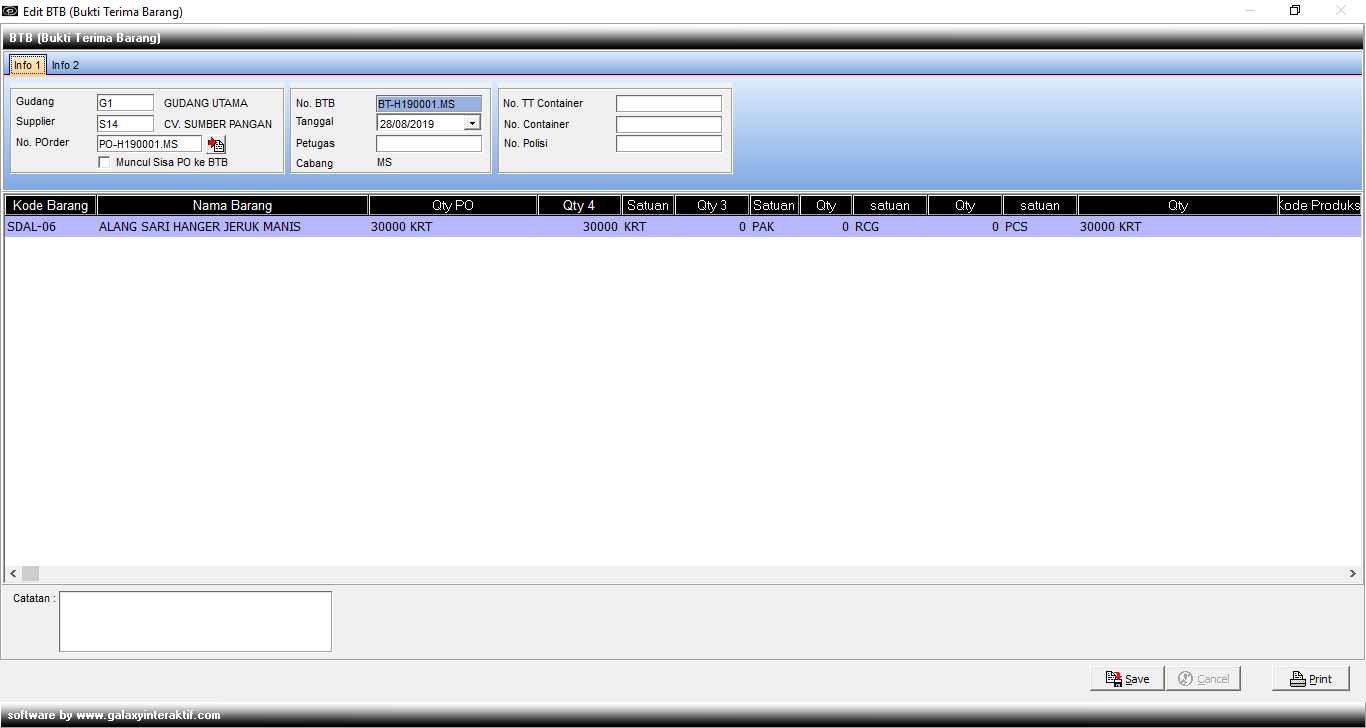Click the Qty PO column header
Viewport: 1366px width, 728px height.
tap(452, 205)
